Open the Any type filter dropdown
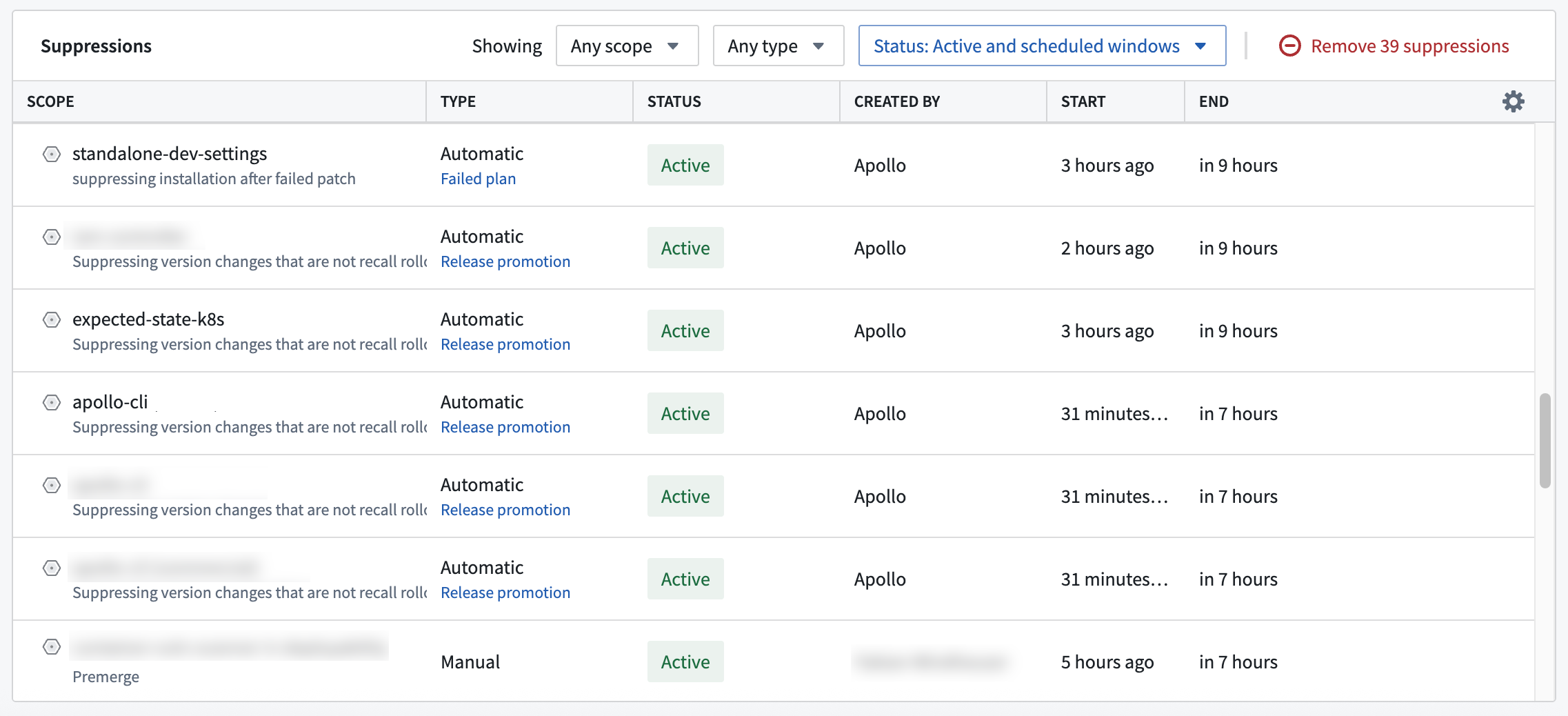Image resolution: width=1568 pixels, height=716 pixels. [778, 46]
